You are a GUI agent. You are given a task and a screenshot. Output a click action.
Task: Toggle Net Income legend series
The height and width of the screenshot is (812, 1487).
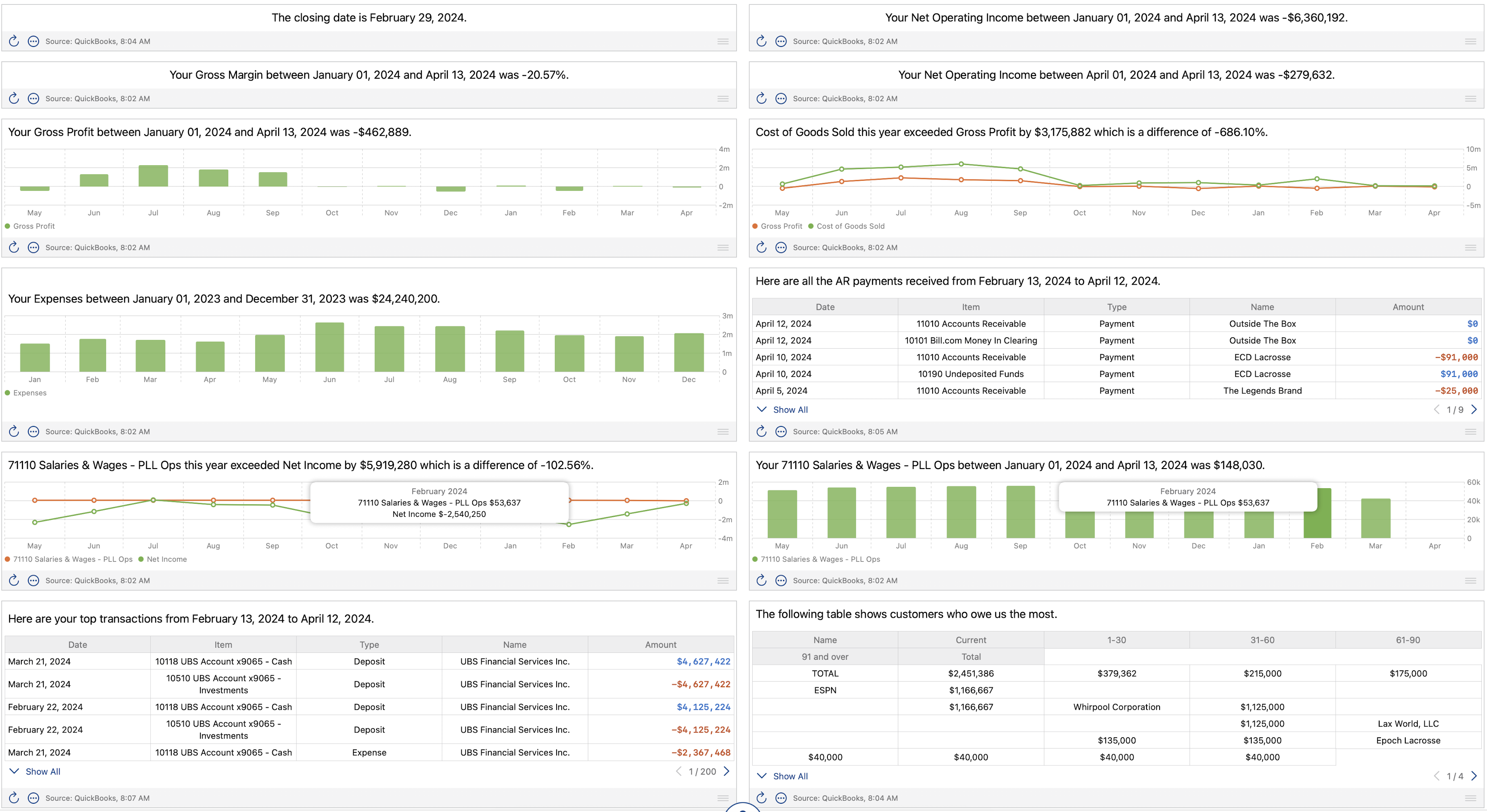pyautogui.click(x=166, y=559)
